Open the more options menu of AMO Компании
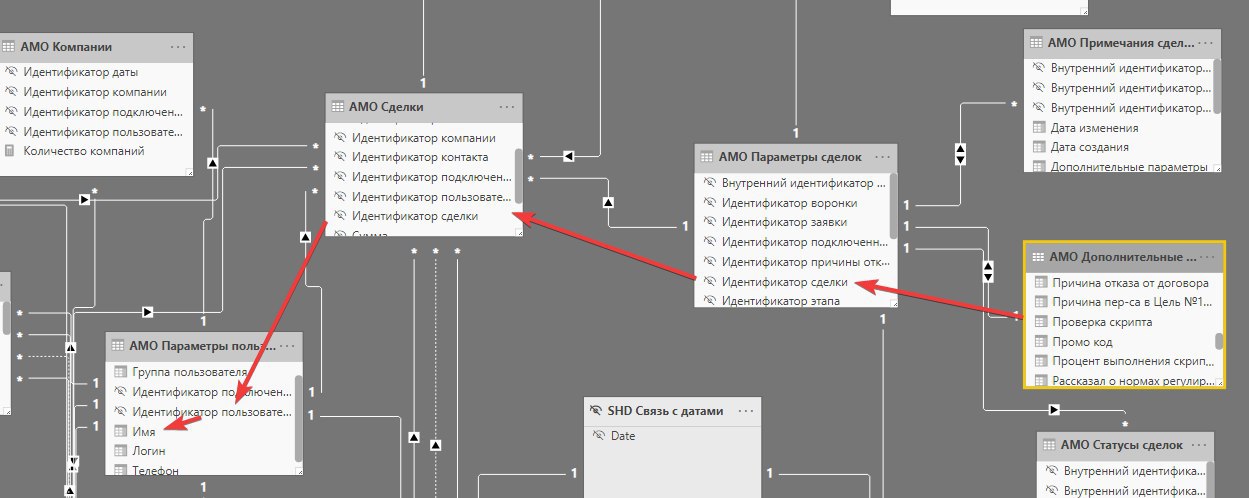The width and height of the screenshot is (1249, 498). (x=178, y=47)
